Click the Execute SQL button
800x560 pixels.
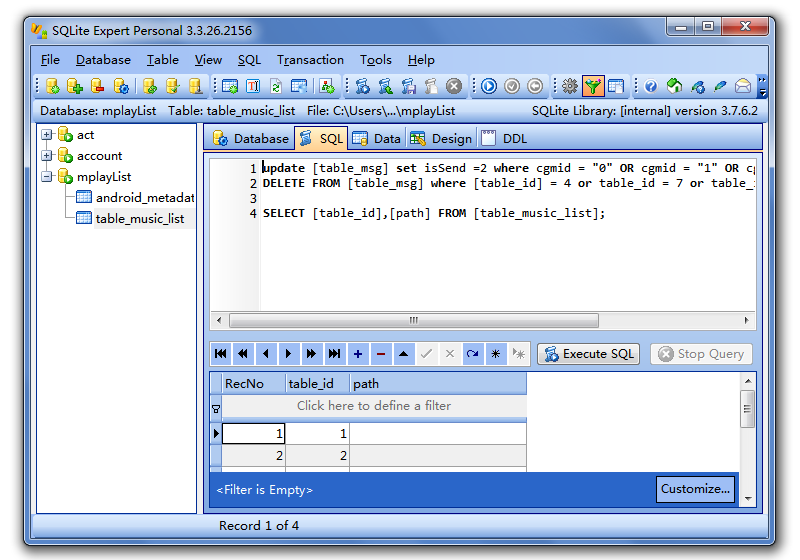click(x=589, y=353)
